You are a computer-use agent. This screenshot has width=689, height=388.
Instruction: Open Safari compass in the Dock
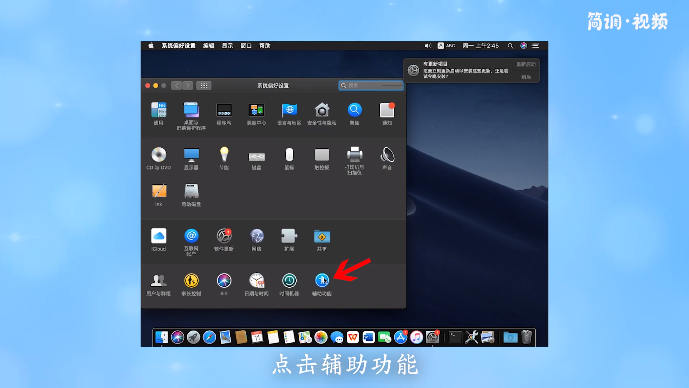tap(209, 337)
